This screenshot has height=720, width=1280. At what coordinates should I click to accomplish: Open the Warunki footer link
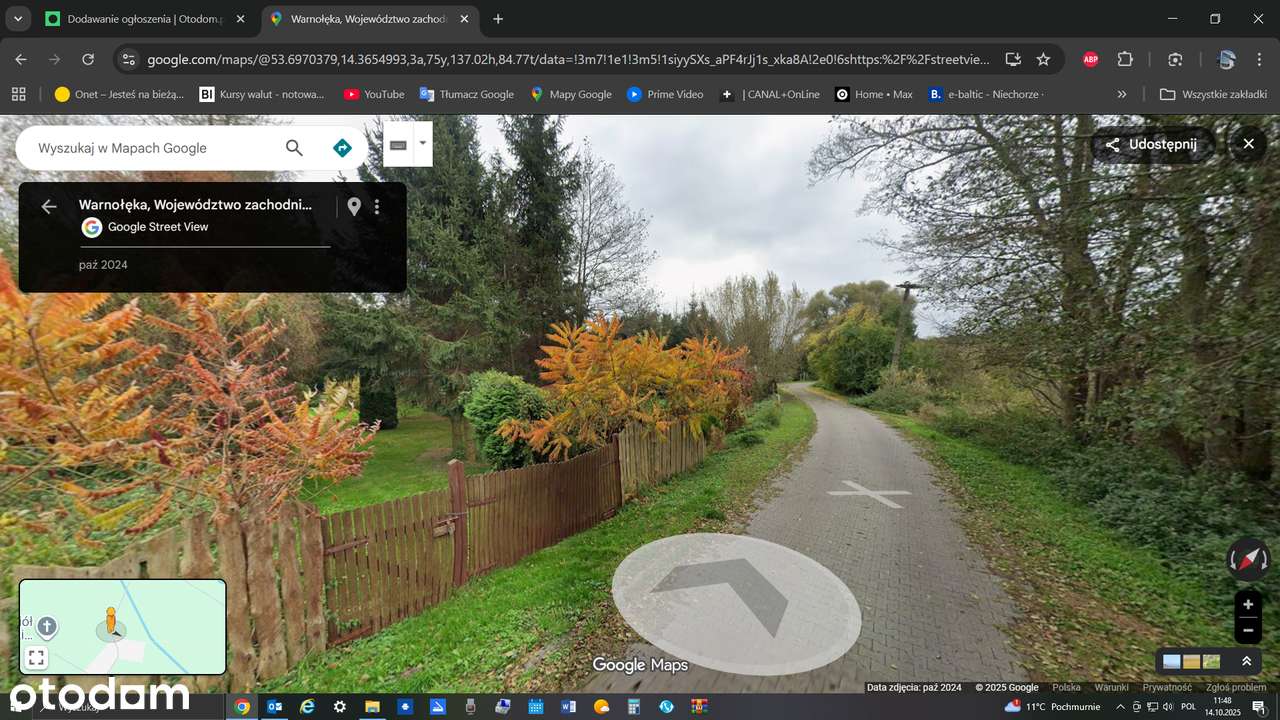pyautogui.click(x=1111, y=687)
